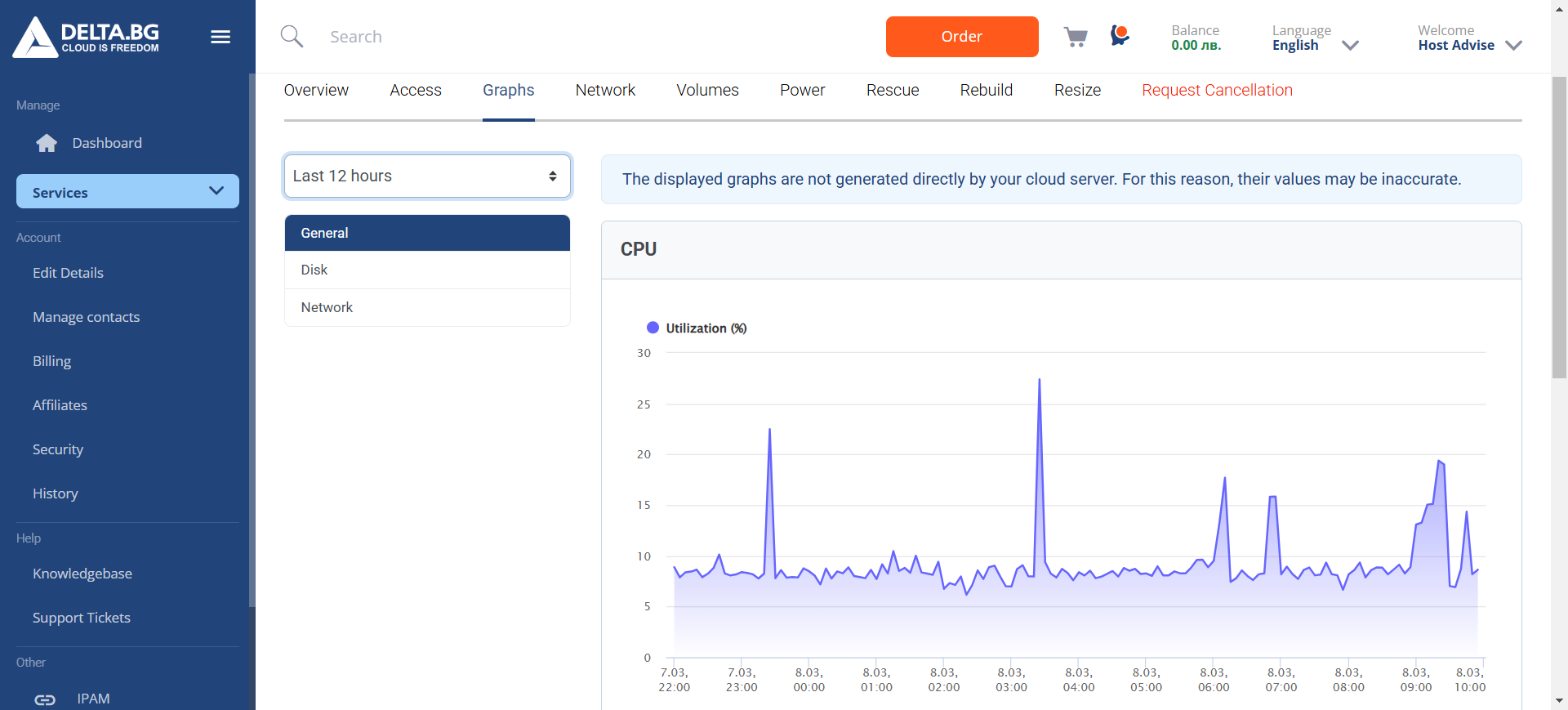The width and height of the screenshot is (1568, 710).
Task: Click the 8.03, 06:00 axis label
Action: 1214,680
